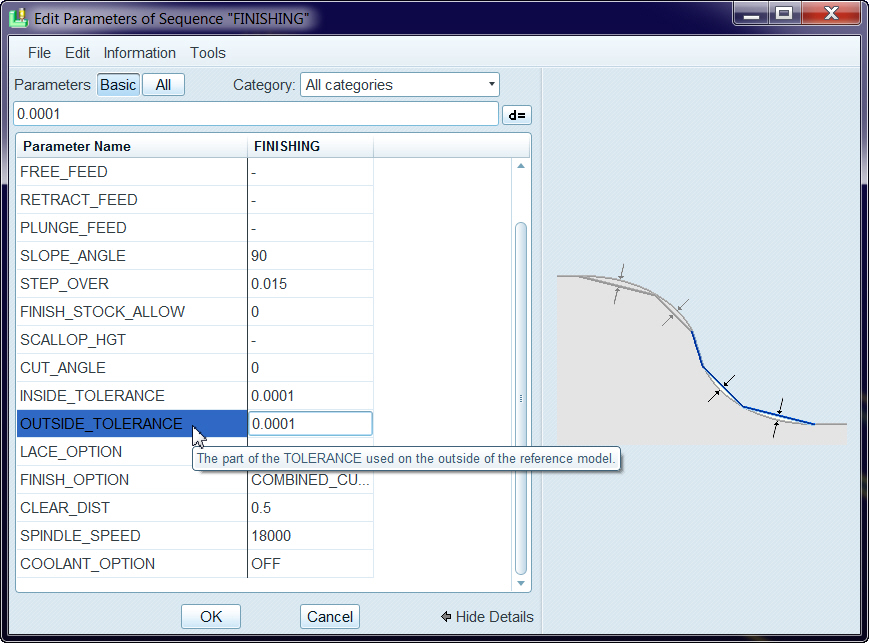Image resolution: width=869 pixels, height=643 pixels.
Task: Click the d= dimension input icon
Action: click(516, 115)
